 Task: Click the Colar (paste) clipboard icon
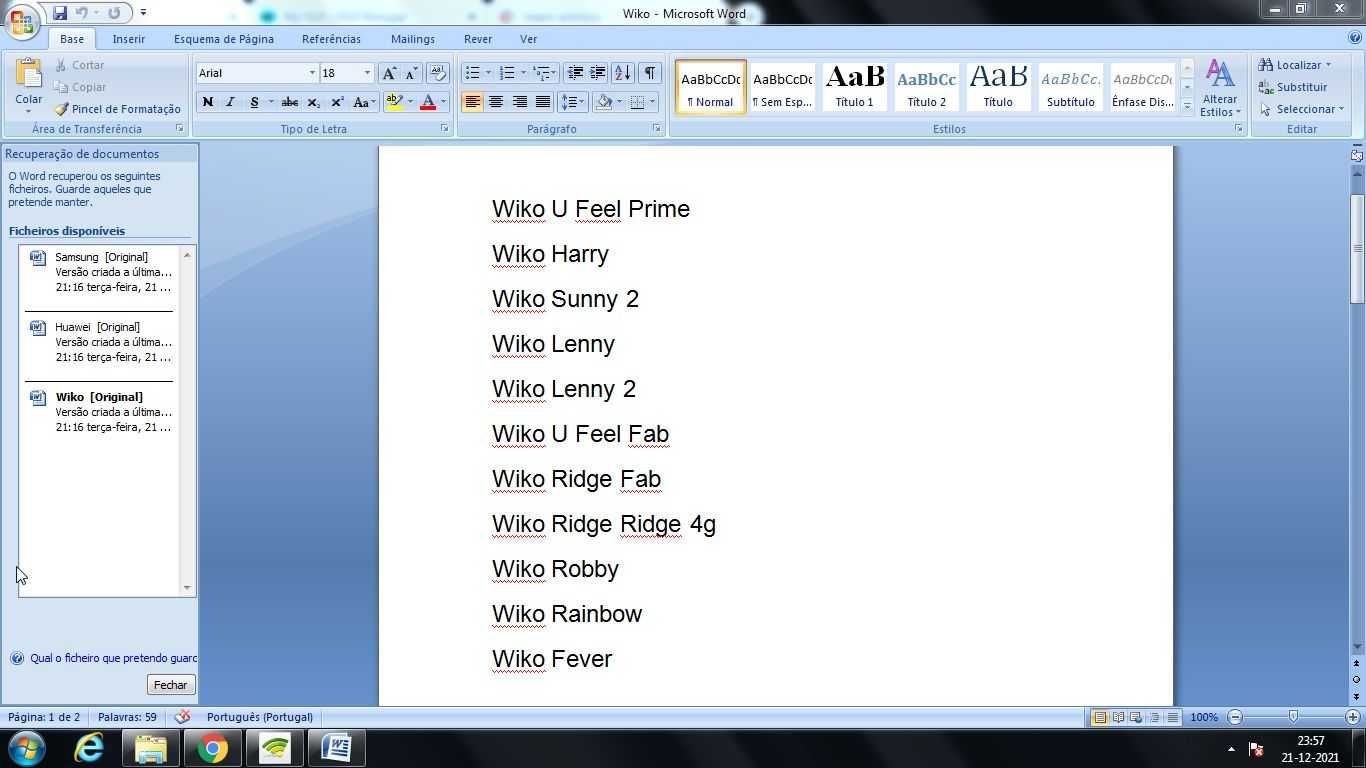coord(29,74)
